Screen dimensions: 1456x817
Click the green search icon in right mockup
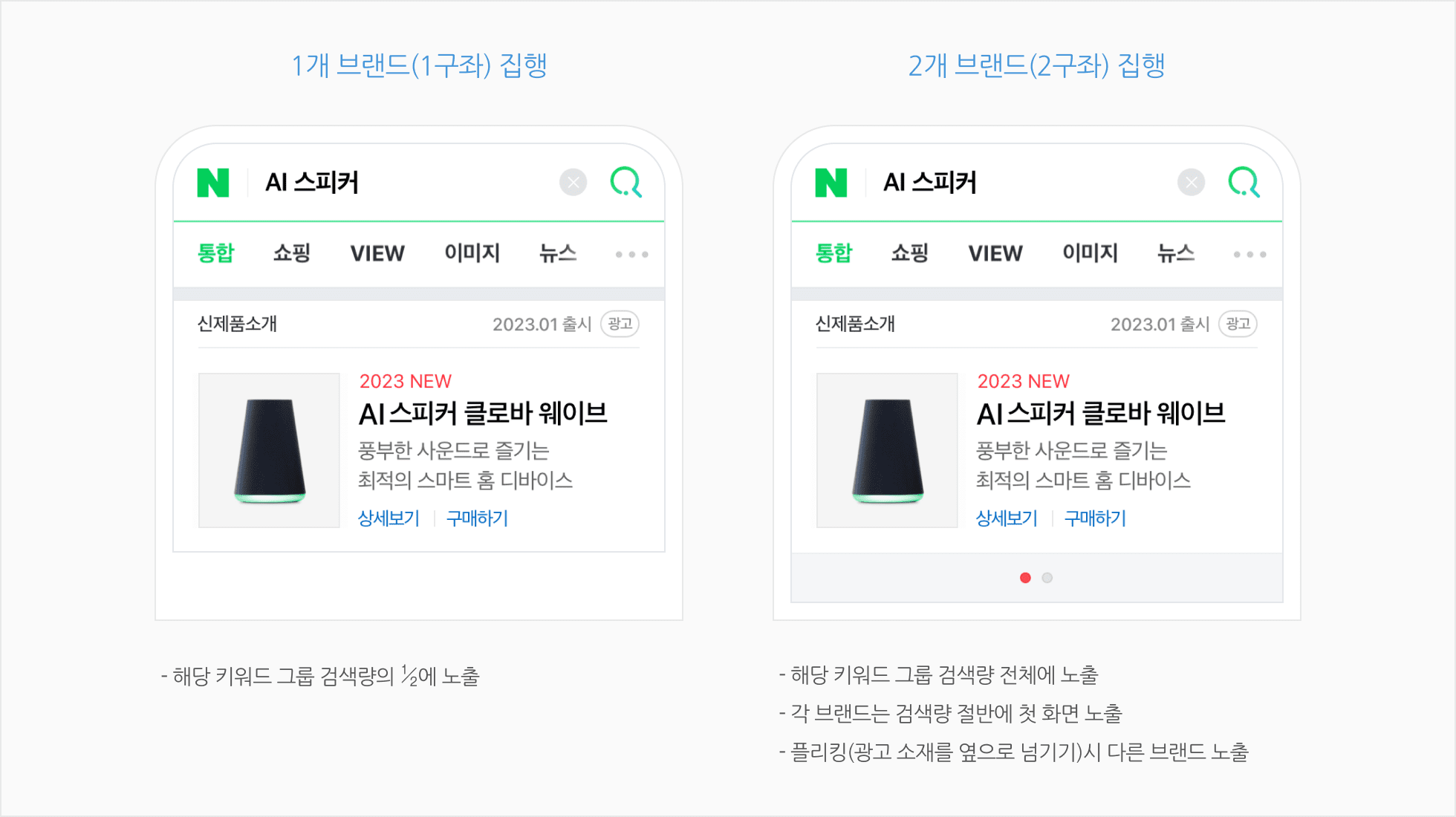coord(1244,183)
